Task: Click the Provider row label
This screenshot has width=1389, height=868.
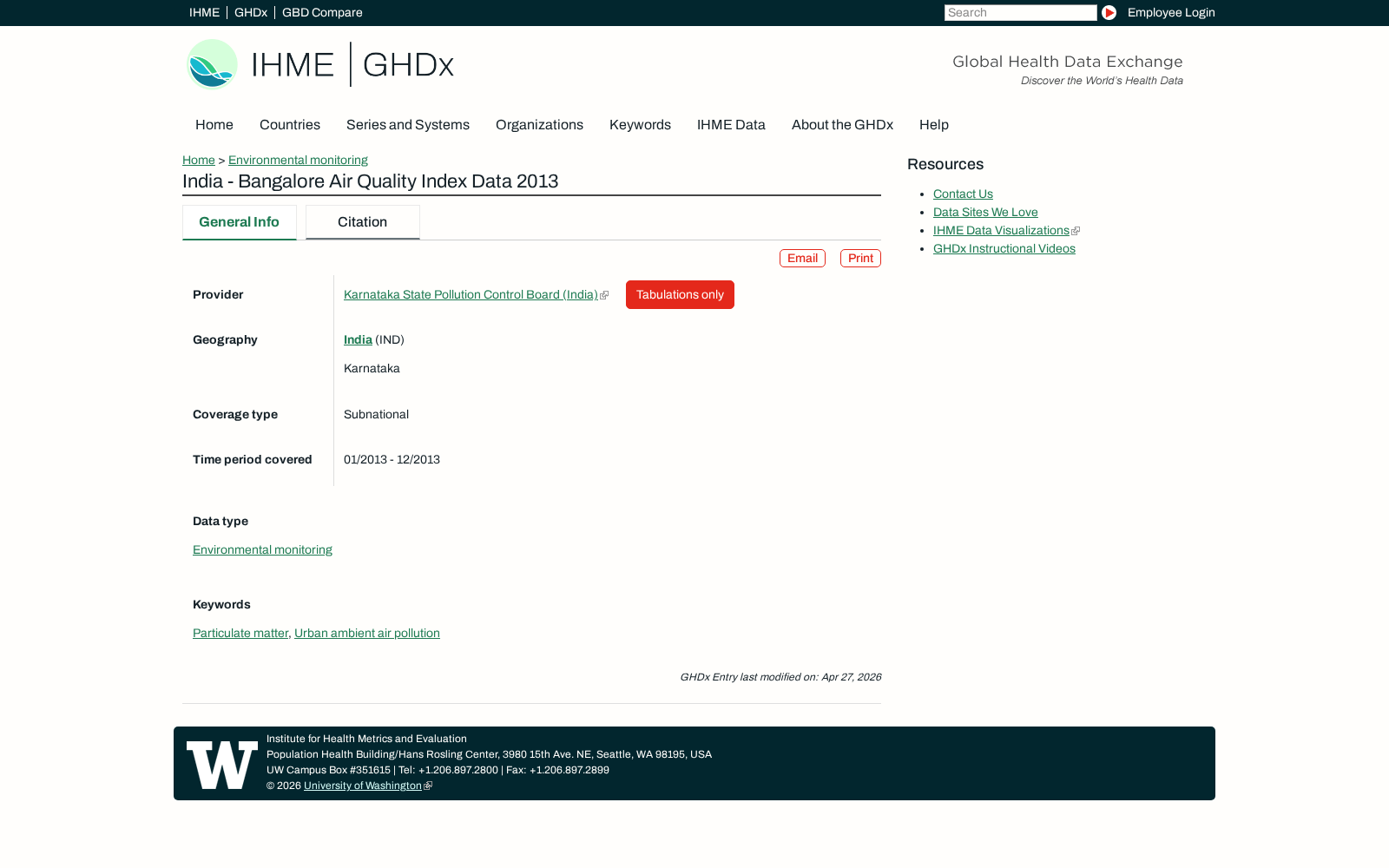Action: (x=218, y=294)
